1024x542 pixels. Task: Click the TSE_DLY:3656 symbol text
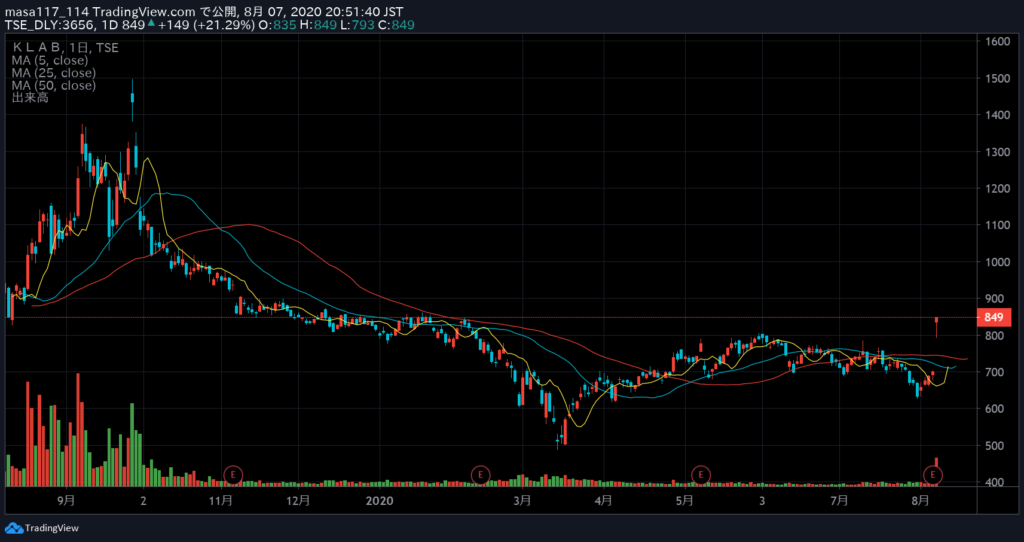(52, 25)
